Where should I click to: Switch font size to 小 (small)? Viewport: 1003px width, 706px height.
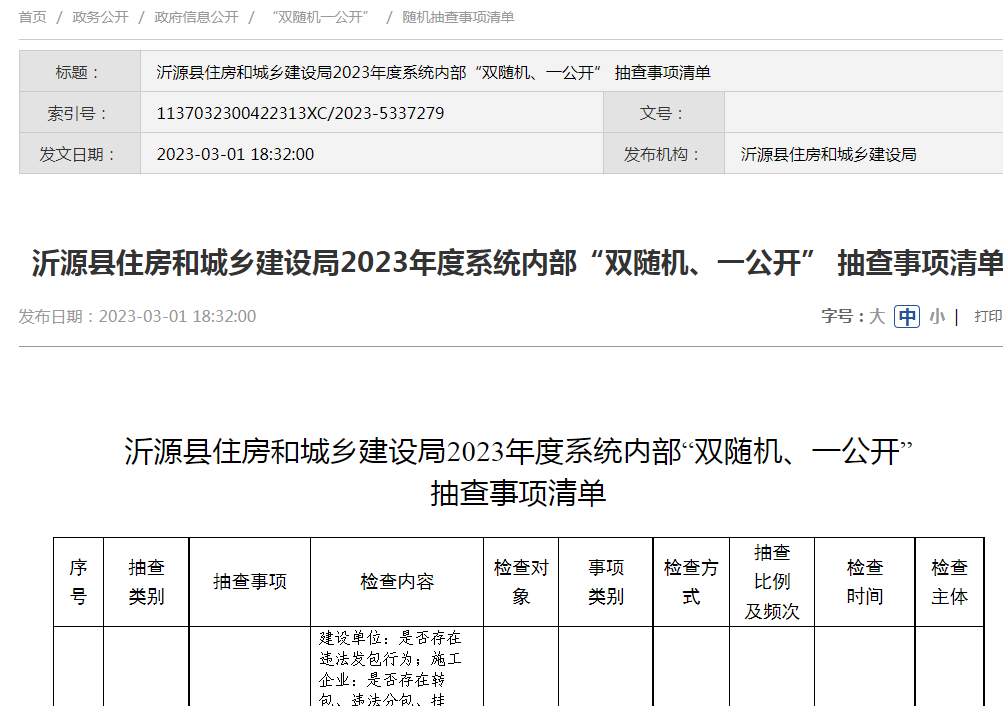pos(936,316)
